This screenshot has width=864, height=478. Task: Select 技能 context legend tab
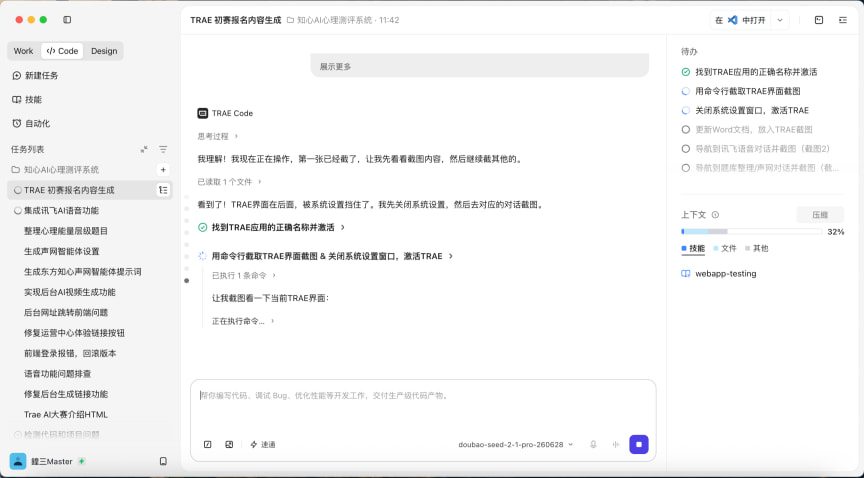coord(693,249)
